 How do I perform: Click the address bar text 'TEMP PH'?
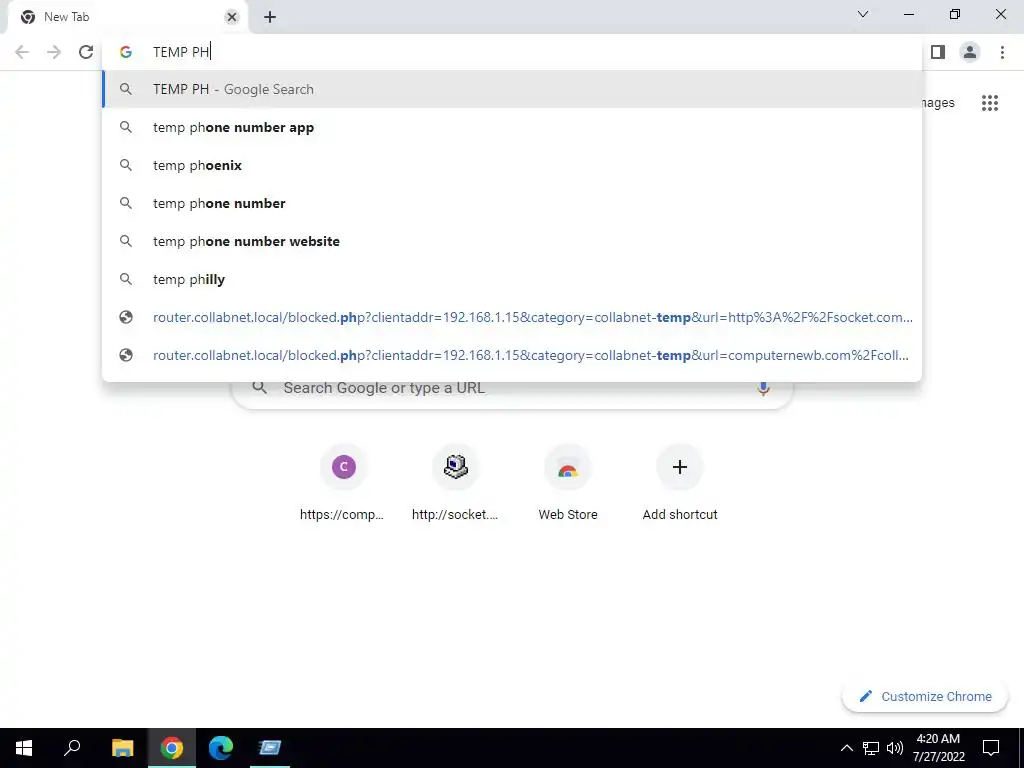tap(181, 52)
